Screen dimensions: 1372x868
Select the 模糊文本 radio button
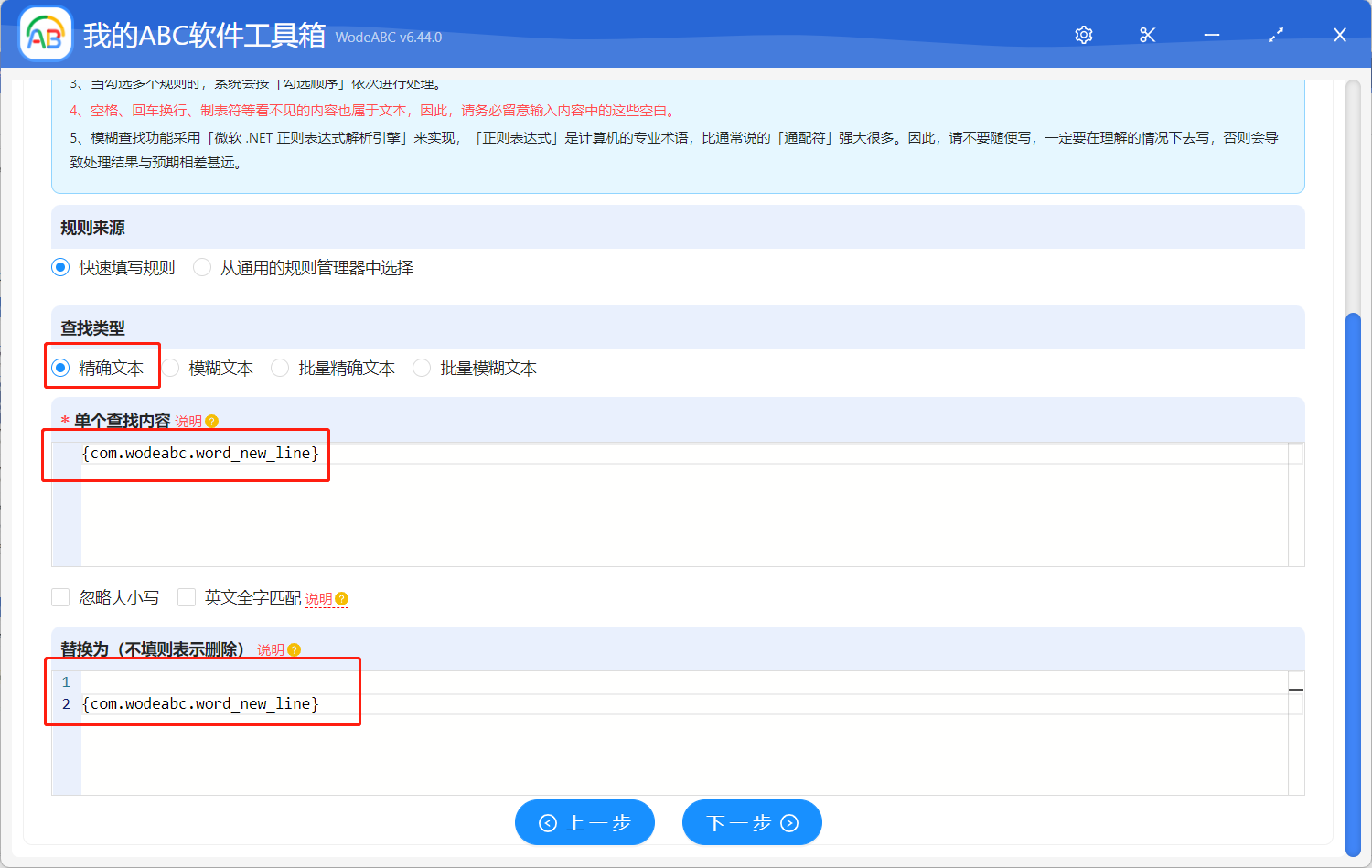(170, 367)
